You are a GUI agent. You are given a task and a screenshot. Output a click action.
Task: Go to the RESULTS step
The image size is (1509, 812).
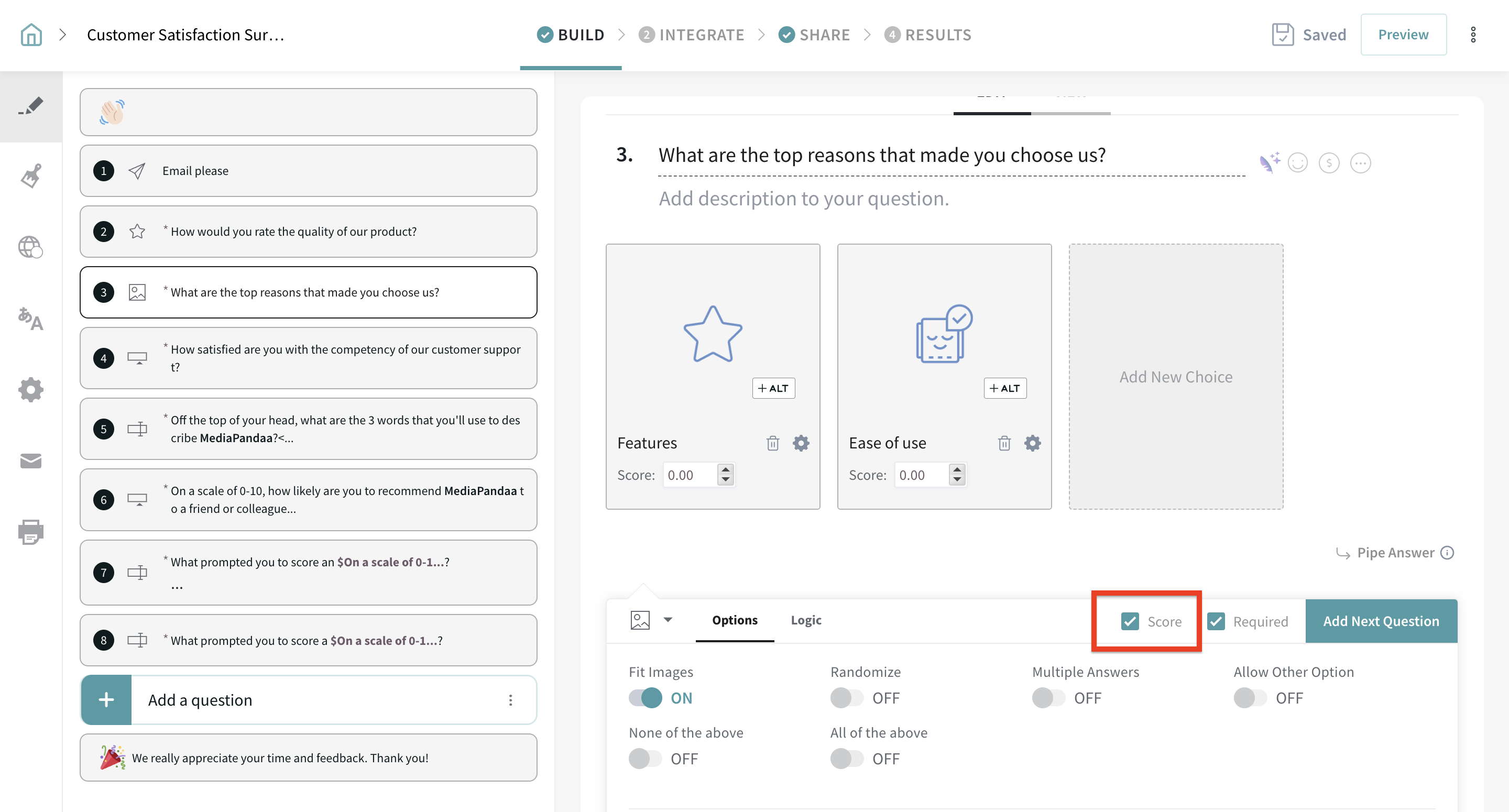point(928,35)
